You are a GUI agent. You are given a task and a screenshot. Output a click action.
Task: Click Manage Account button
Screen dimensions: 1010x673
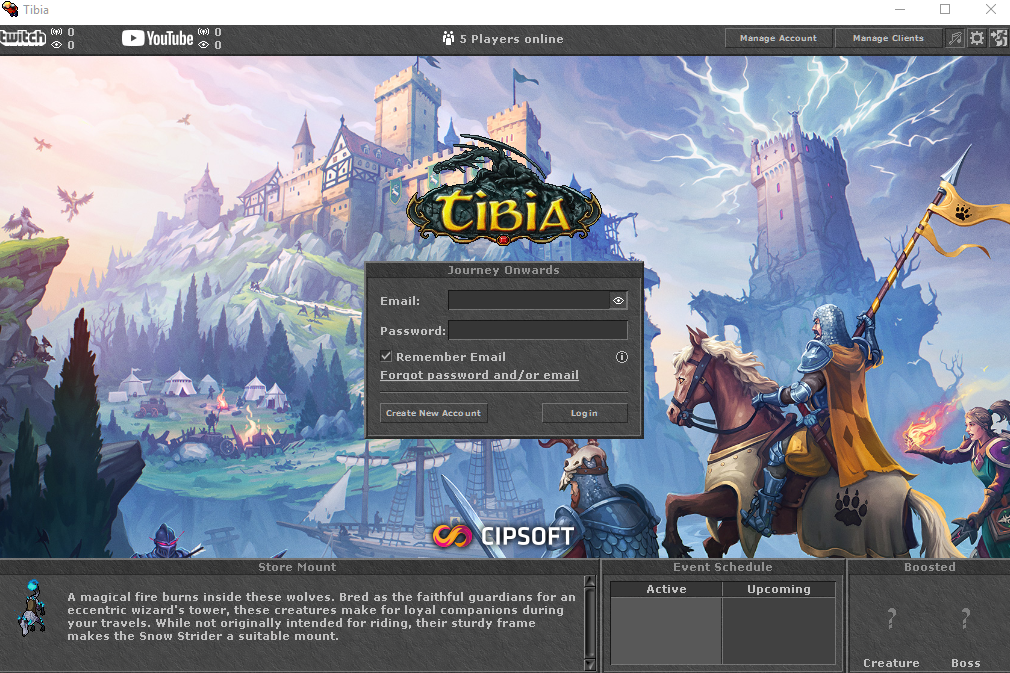coord(778,38)
